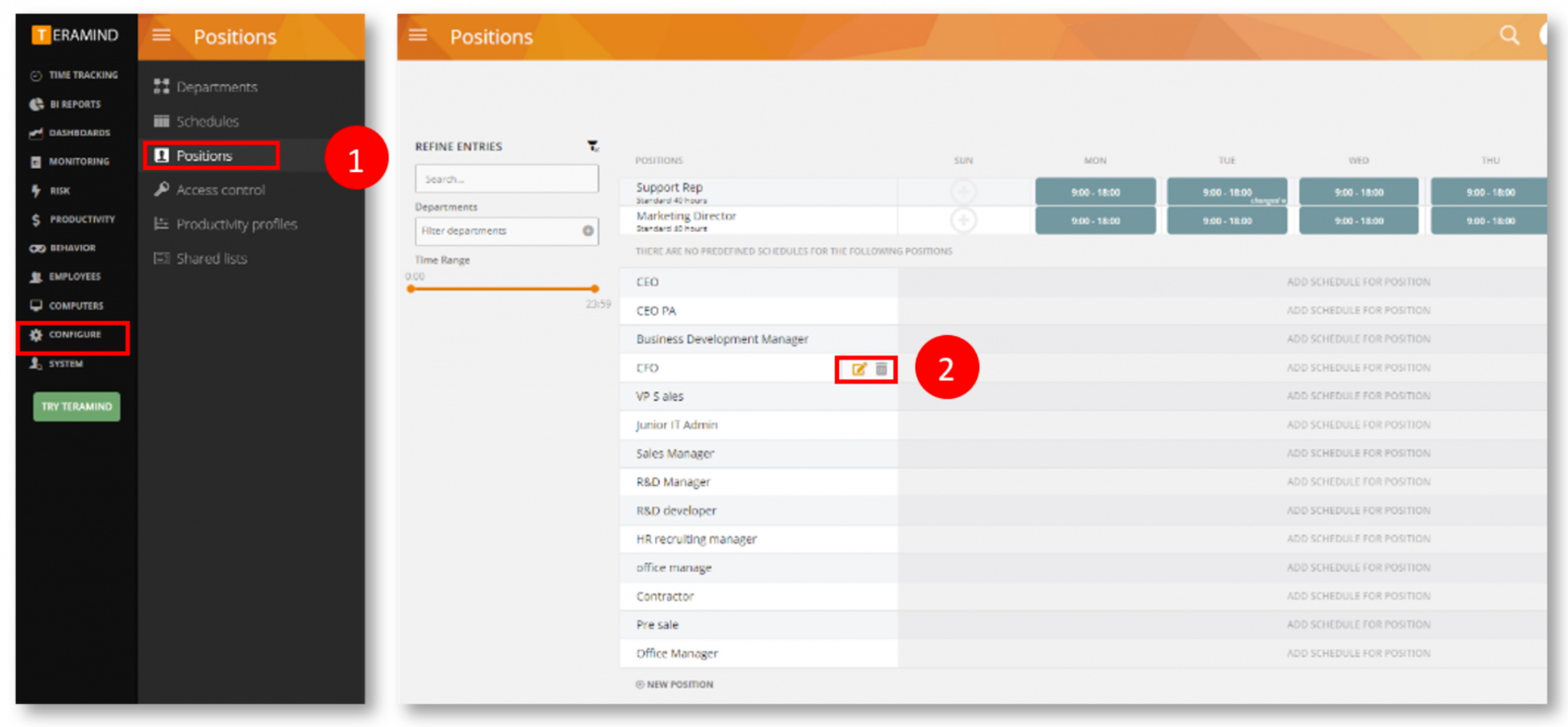This screenshot has height=727, width=1568.
Task: Click Add Schedule For Position on the CEO row
Action: coord(1358,282)
